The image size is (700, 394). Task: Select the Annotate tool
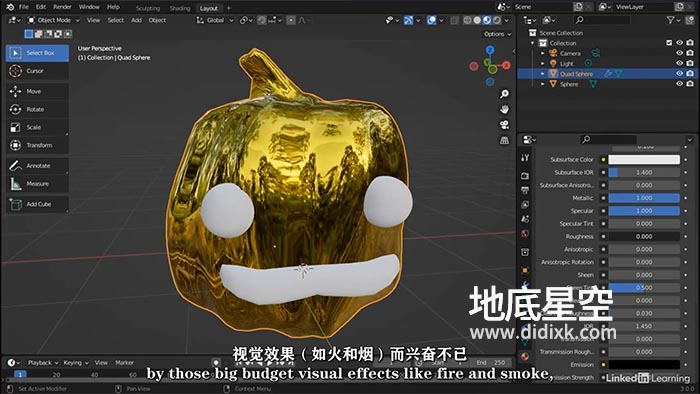37,166
